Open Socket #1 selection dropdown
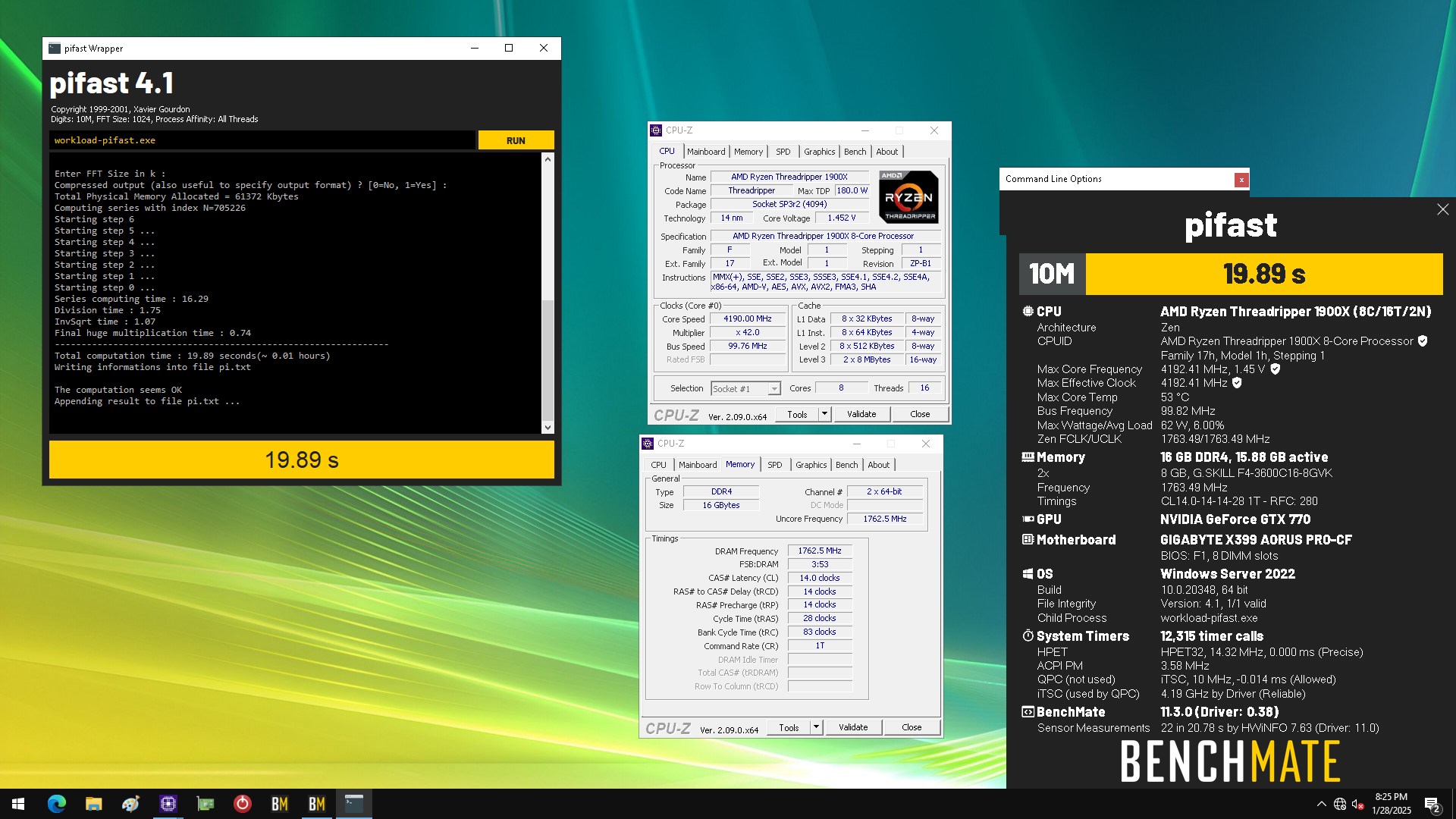 click(x=745, y=389)
